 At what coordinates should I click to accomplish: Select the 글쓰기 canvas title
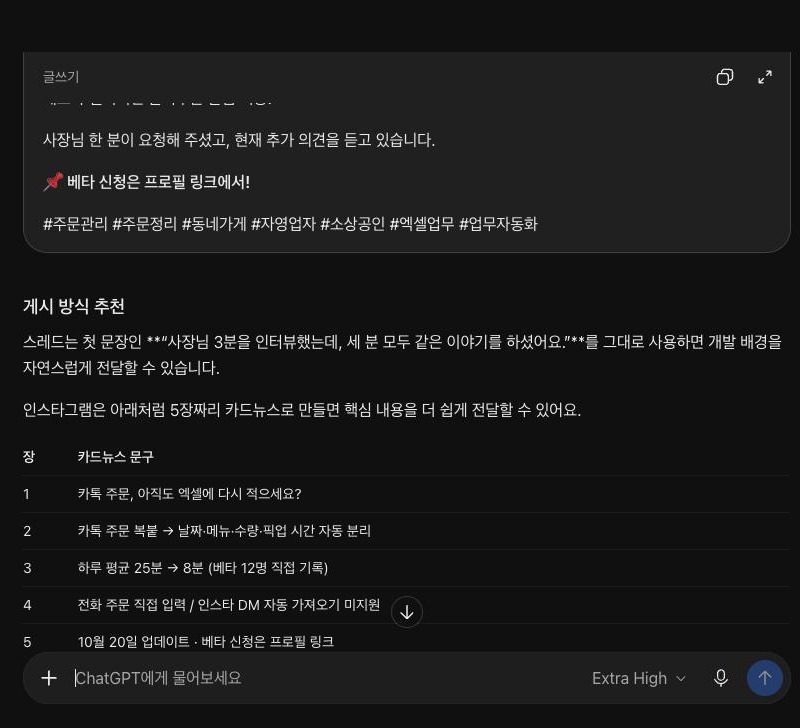click(x=61, y=77)
